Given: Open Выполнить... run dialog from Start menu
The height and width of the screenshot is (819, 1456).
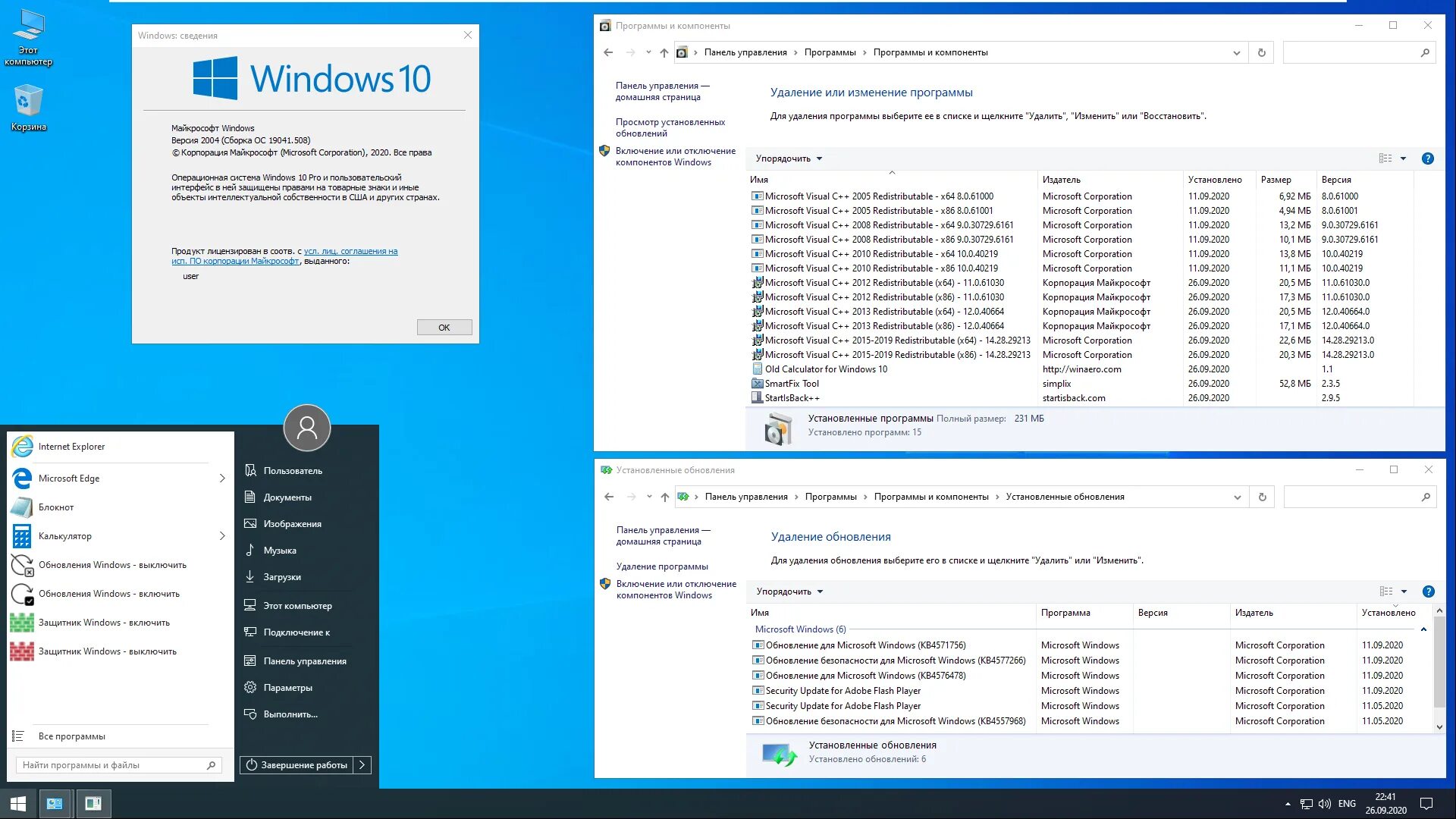Looking at the screenshot, I should 290,714.
